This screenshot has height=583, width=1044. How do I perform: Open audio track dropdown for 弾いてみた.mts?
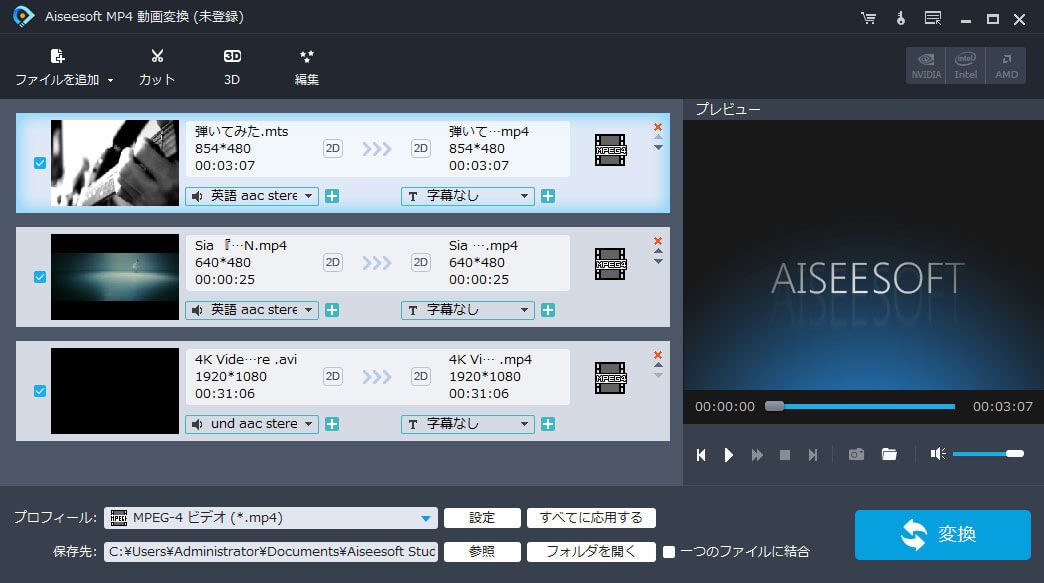coord(252,196)
